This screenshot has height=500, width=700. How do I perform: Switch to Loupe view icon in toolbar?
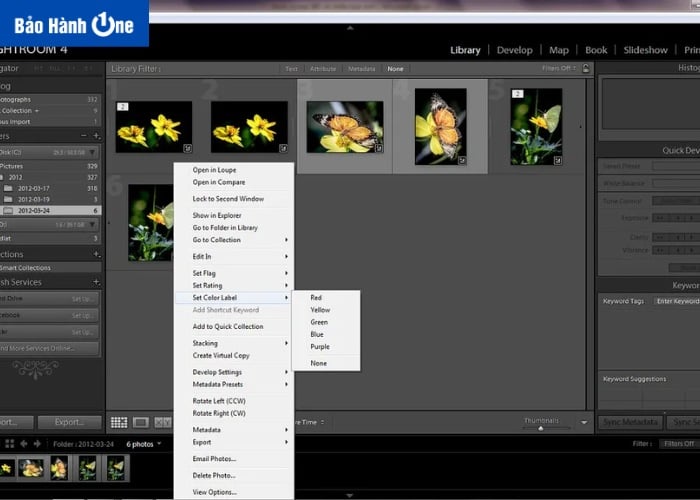pos(141,422)
